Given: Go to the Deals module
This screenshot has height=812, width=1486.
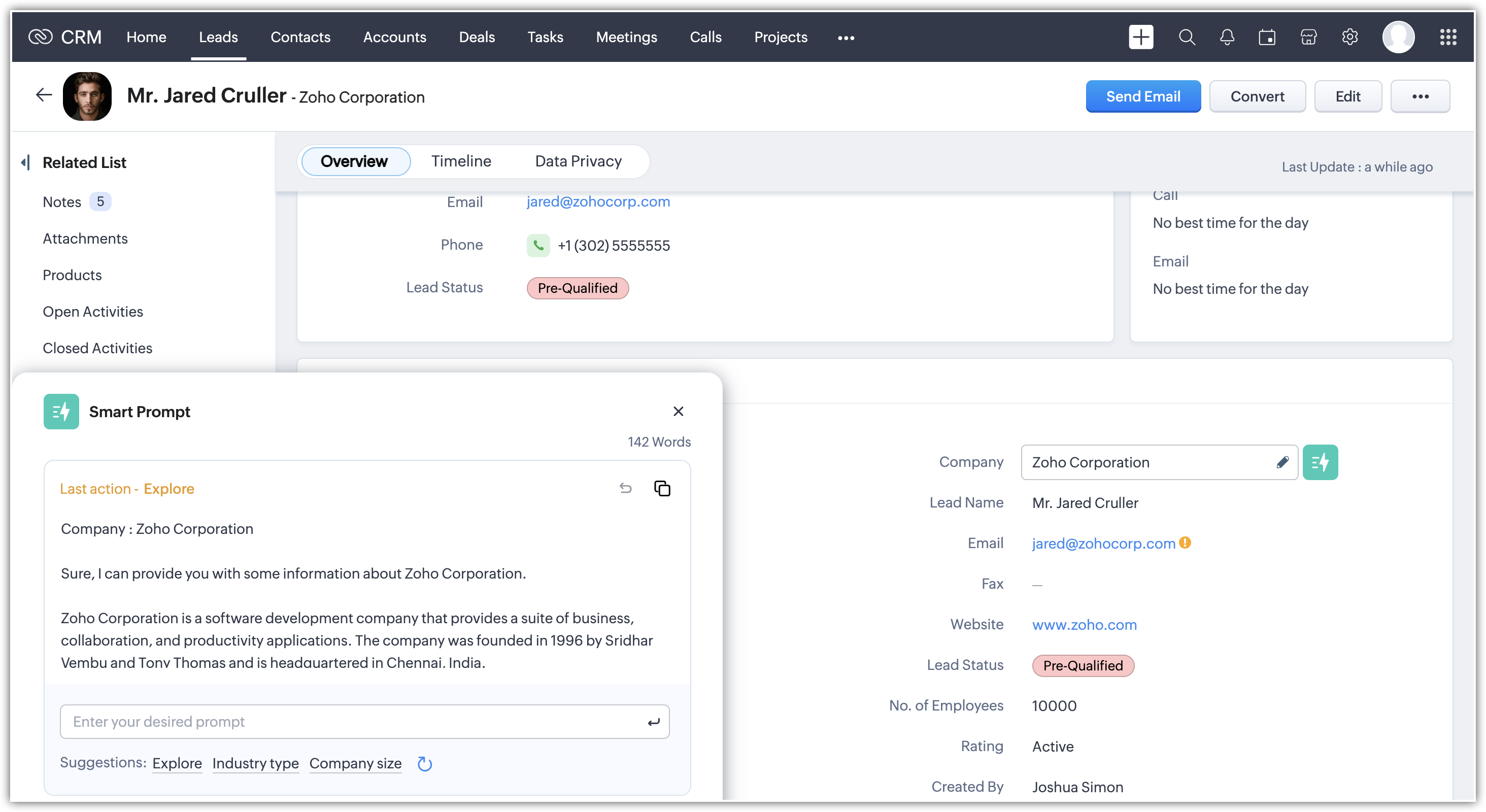Looking at the screenshot, I should (477, 37).
